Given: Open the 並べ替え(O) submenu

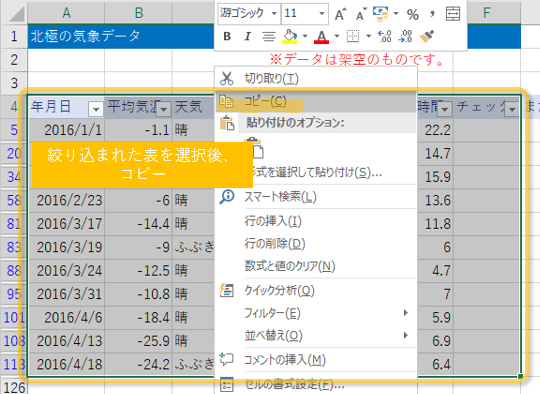Looking at the screenshot, I should tap(316, 335).
